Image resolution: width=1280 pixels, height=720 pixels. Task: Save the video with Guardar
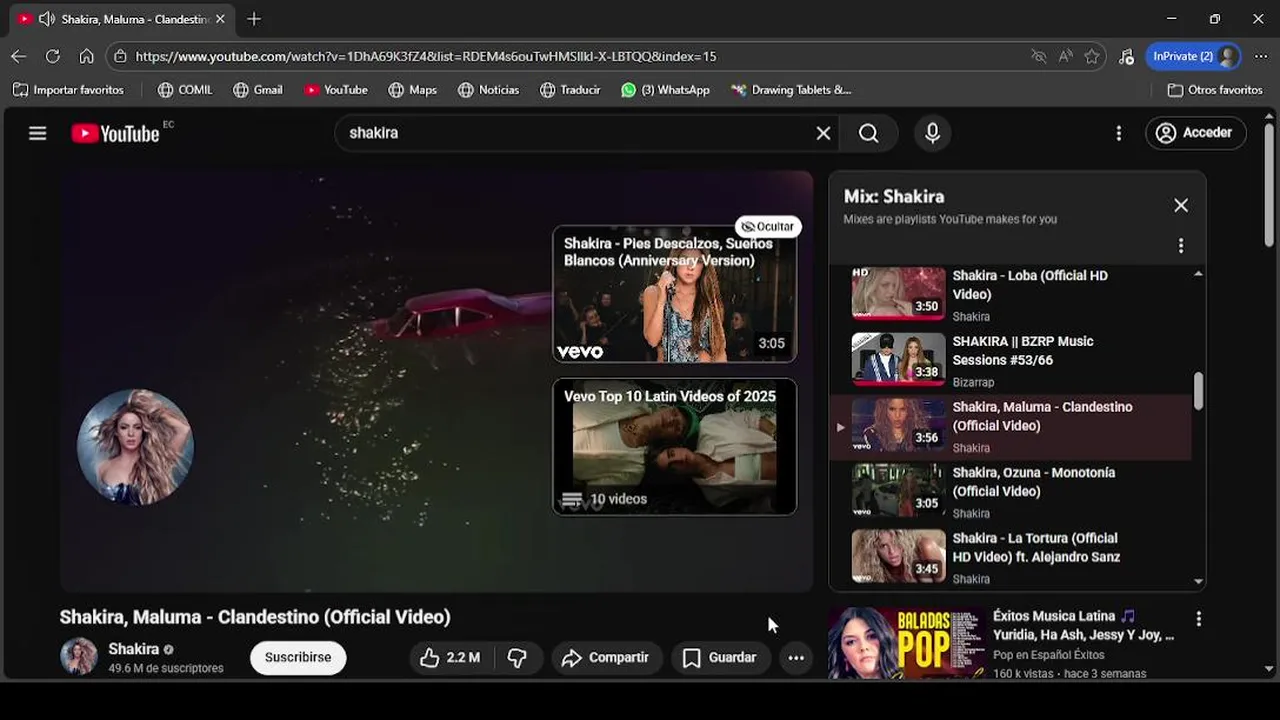[x=720, y=657]
